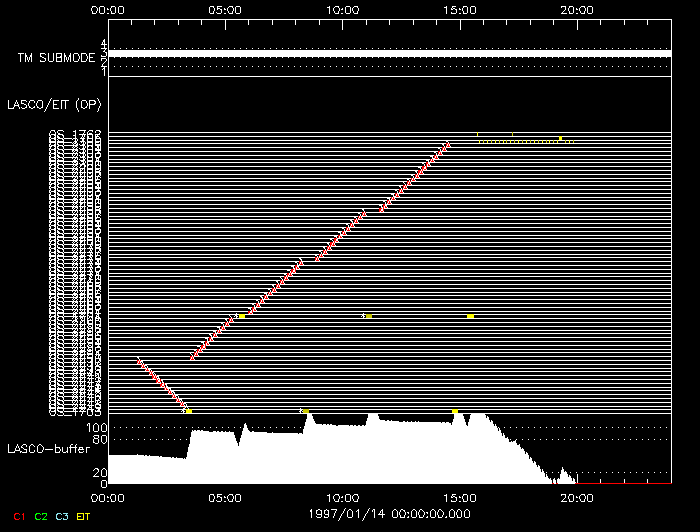The height and width of the screenshot is (532, 700).
Task: Click the OS_1703 bottom row label
Action: point(76,410)
